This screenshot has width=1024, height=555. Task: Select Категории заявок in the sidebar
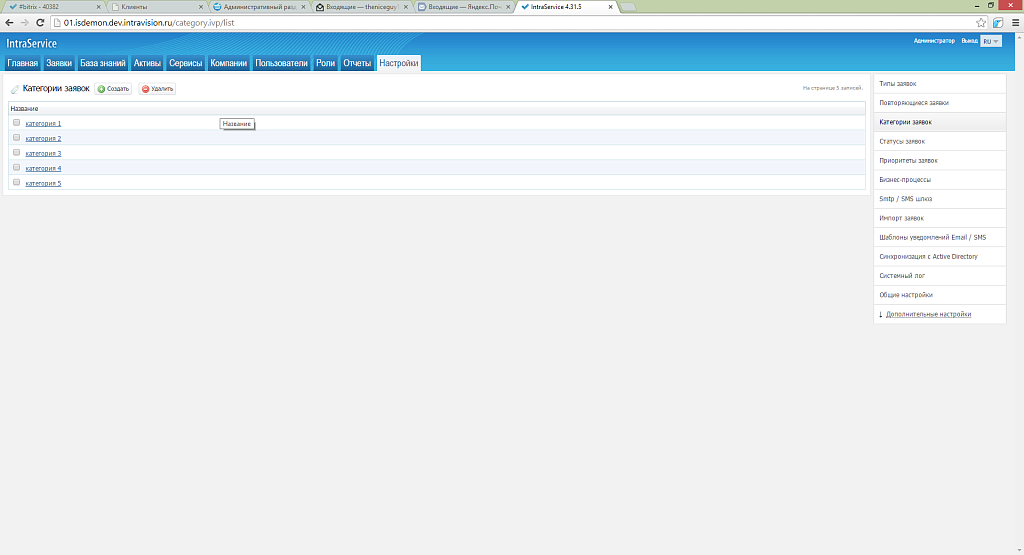click(940, 122)
